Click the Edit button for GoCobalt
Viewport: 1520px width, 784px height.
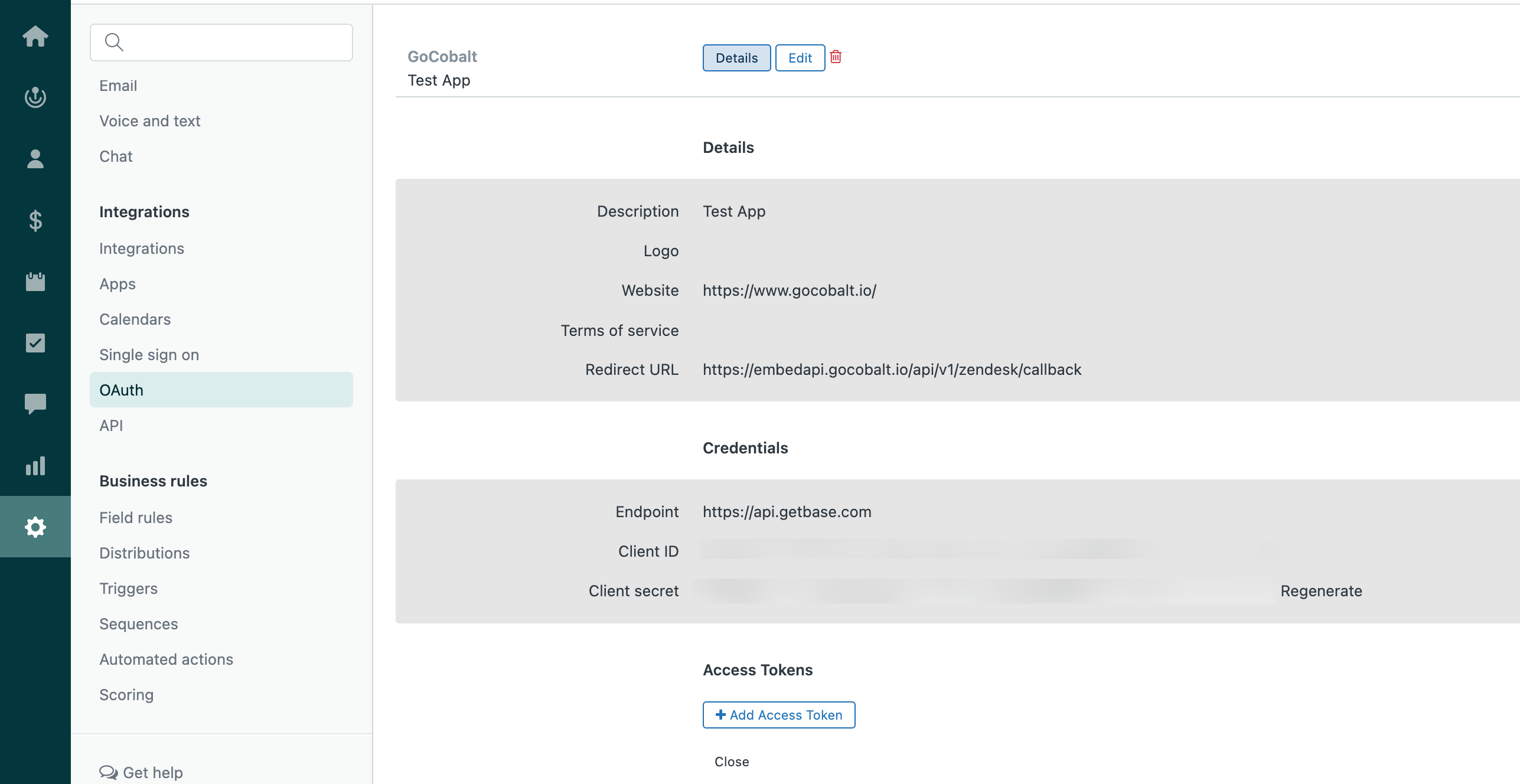point(800,58)
